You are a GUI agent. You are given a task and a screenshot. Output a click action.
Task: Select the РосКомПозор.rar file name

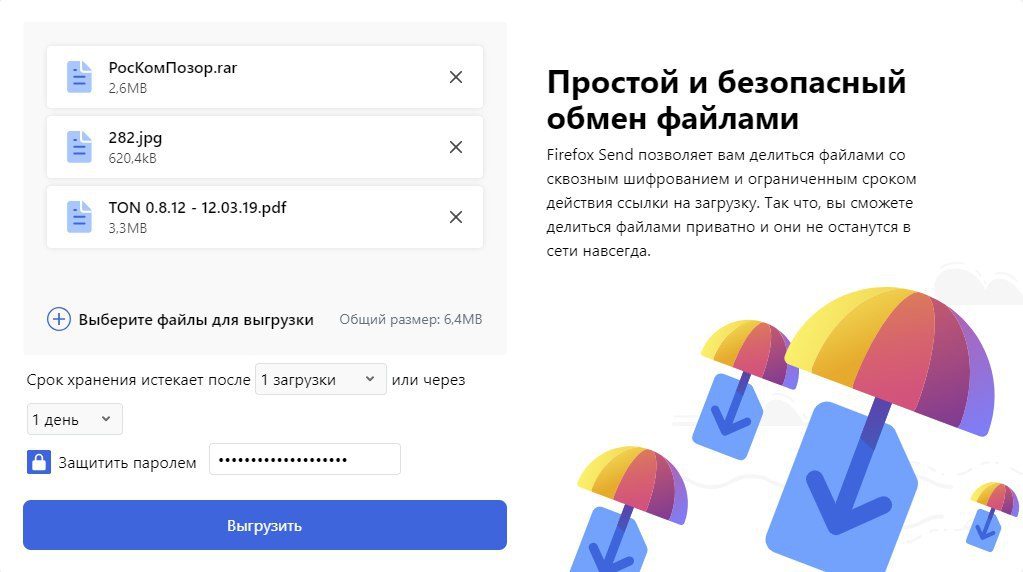tap(173, 69)
